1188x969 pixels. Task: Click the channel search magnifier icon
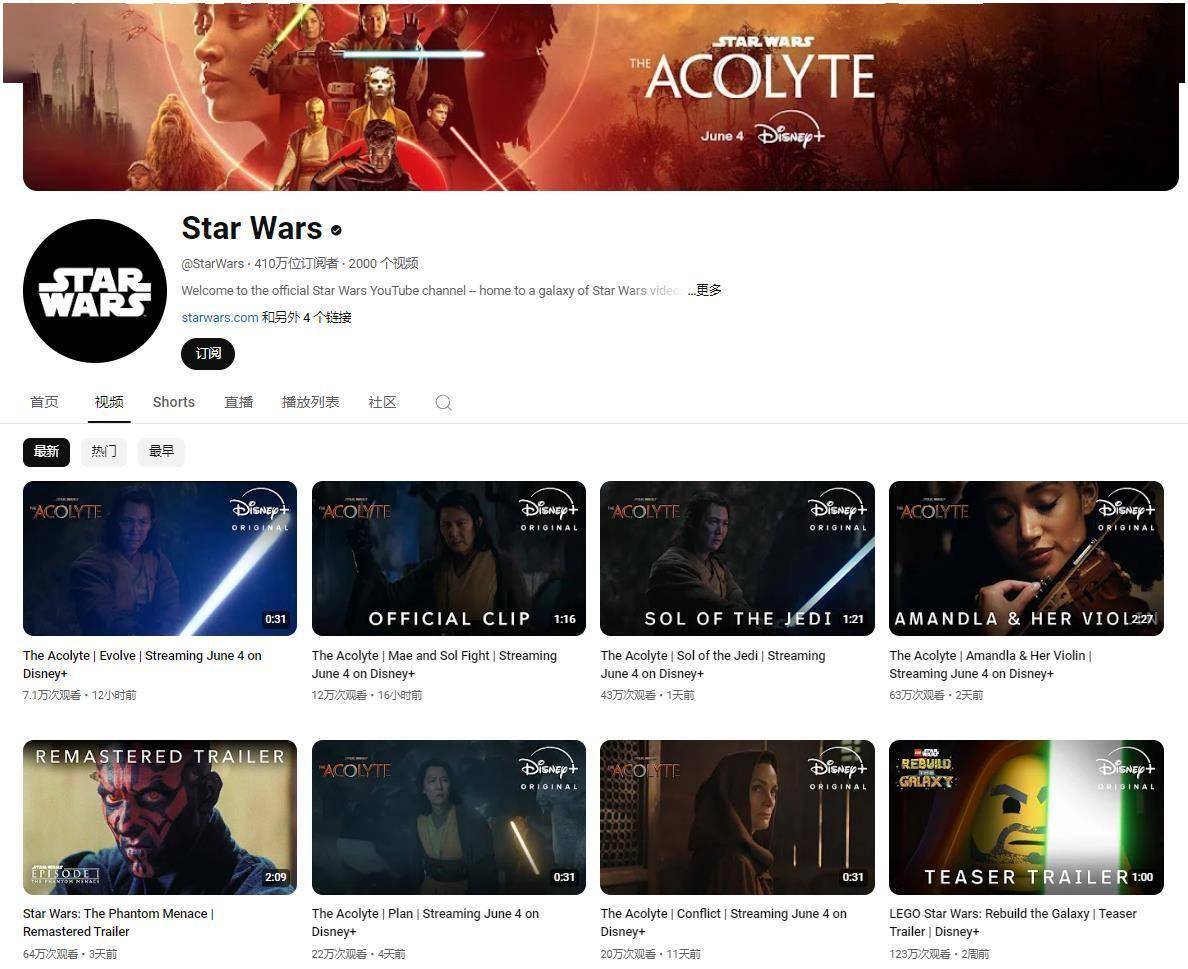[x=443, y=402]
